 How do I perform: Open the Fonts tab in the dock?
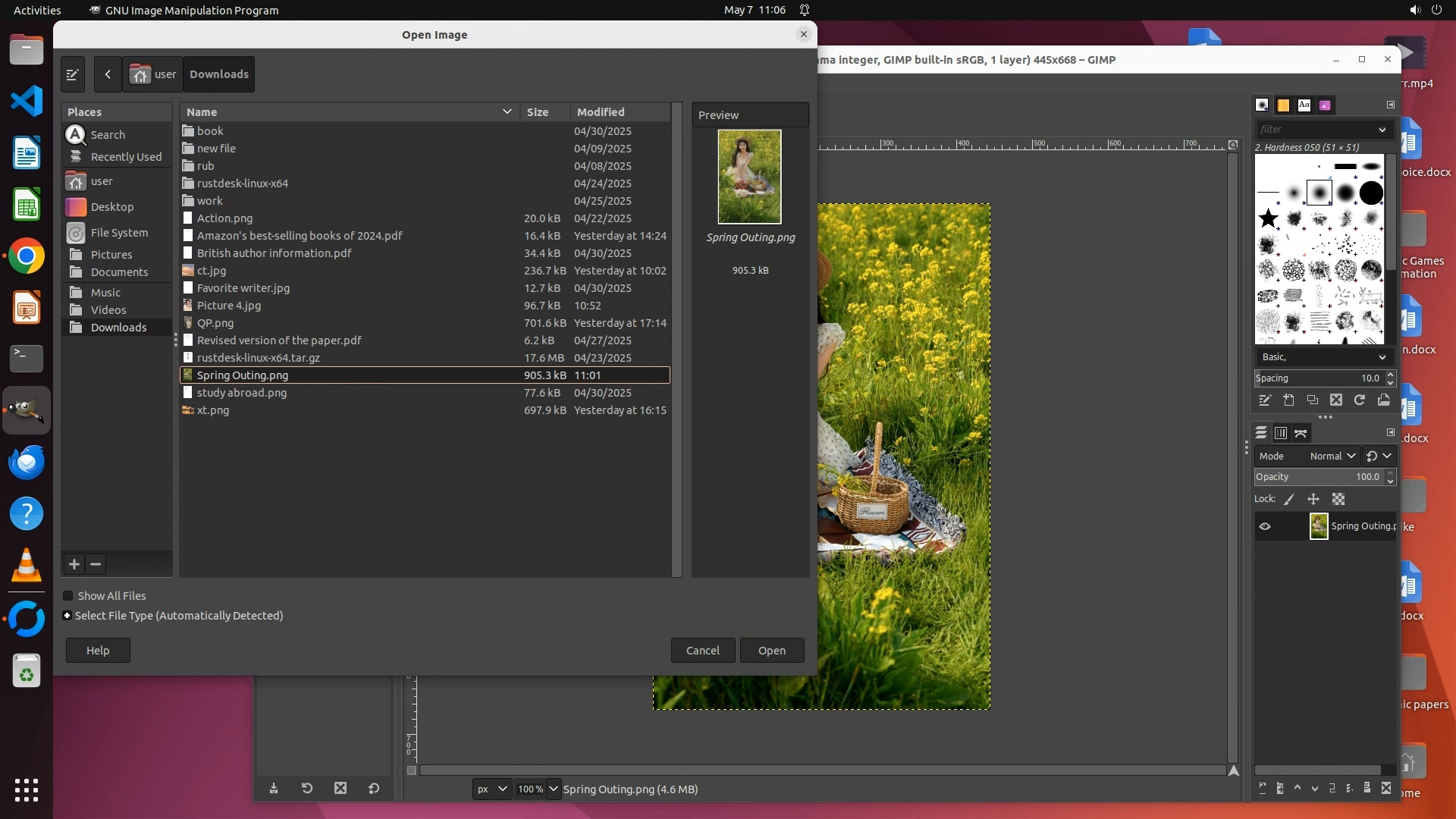[x=1304, y=105]
